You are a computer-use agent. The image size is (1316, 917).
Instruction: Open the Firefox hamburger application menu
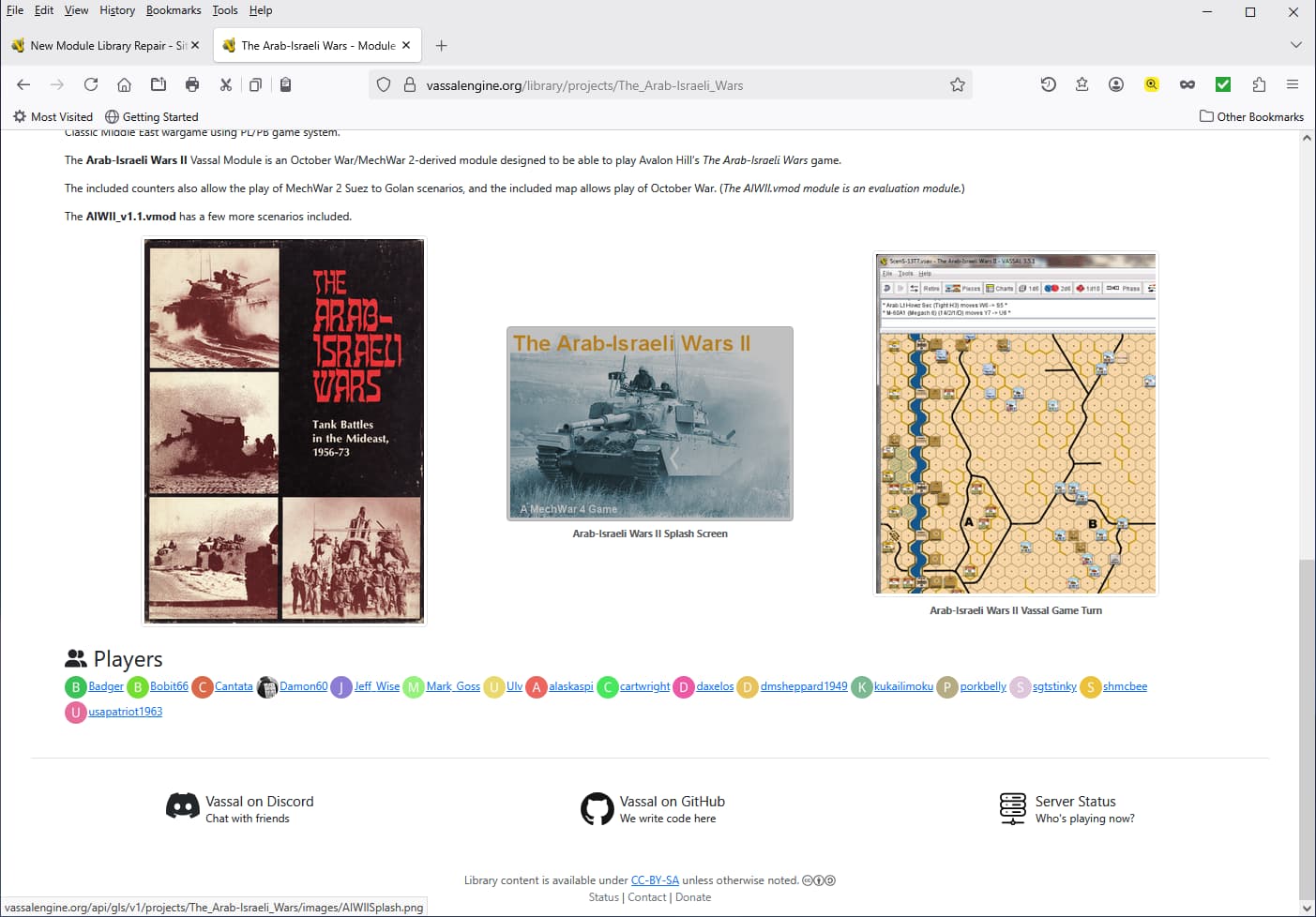tap(1292, 84)
